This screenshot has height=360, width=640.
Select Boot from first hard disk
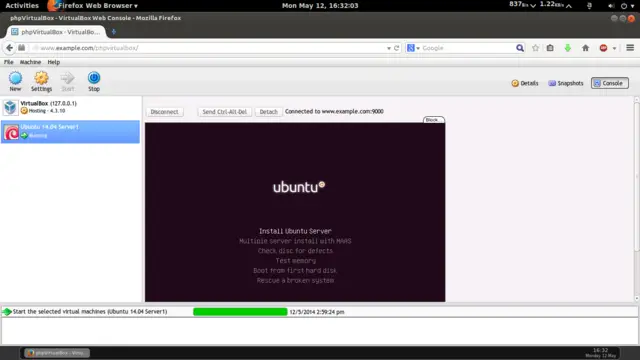pos(295,271)
